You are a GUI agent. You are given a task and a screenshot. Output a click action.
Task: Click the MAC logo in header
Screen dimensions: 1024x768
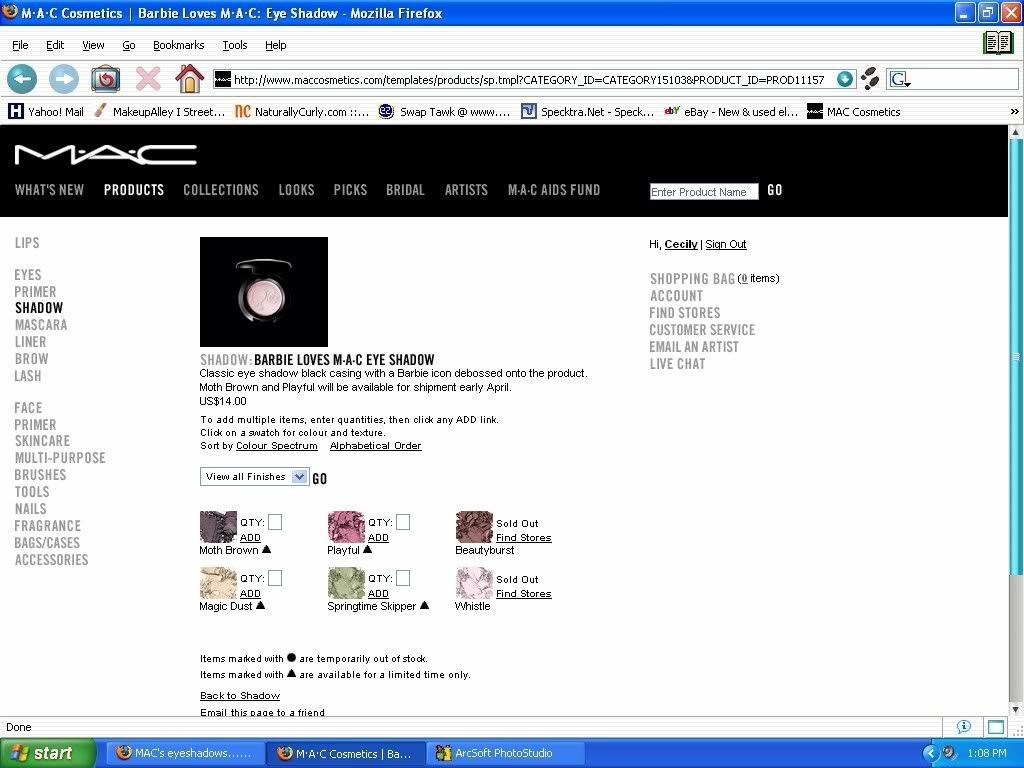coord(106,155)
